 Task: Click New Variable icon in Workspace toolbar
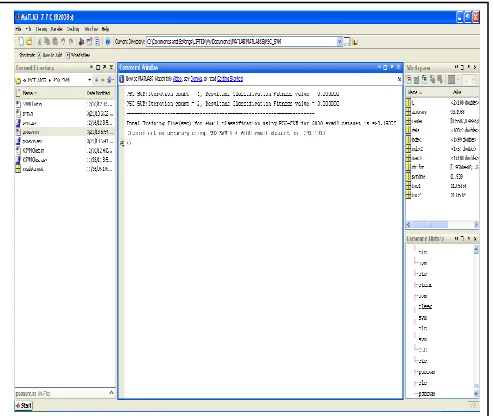pyautogui.click(x=410, y=79)
